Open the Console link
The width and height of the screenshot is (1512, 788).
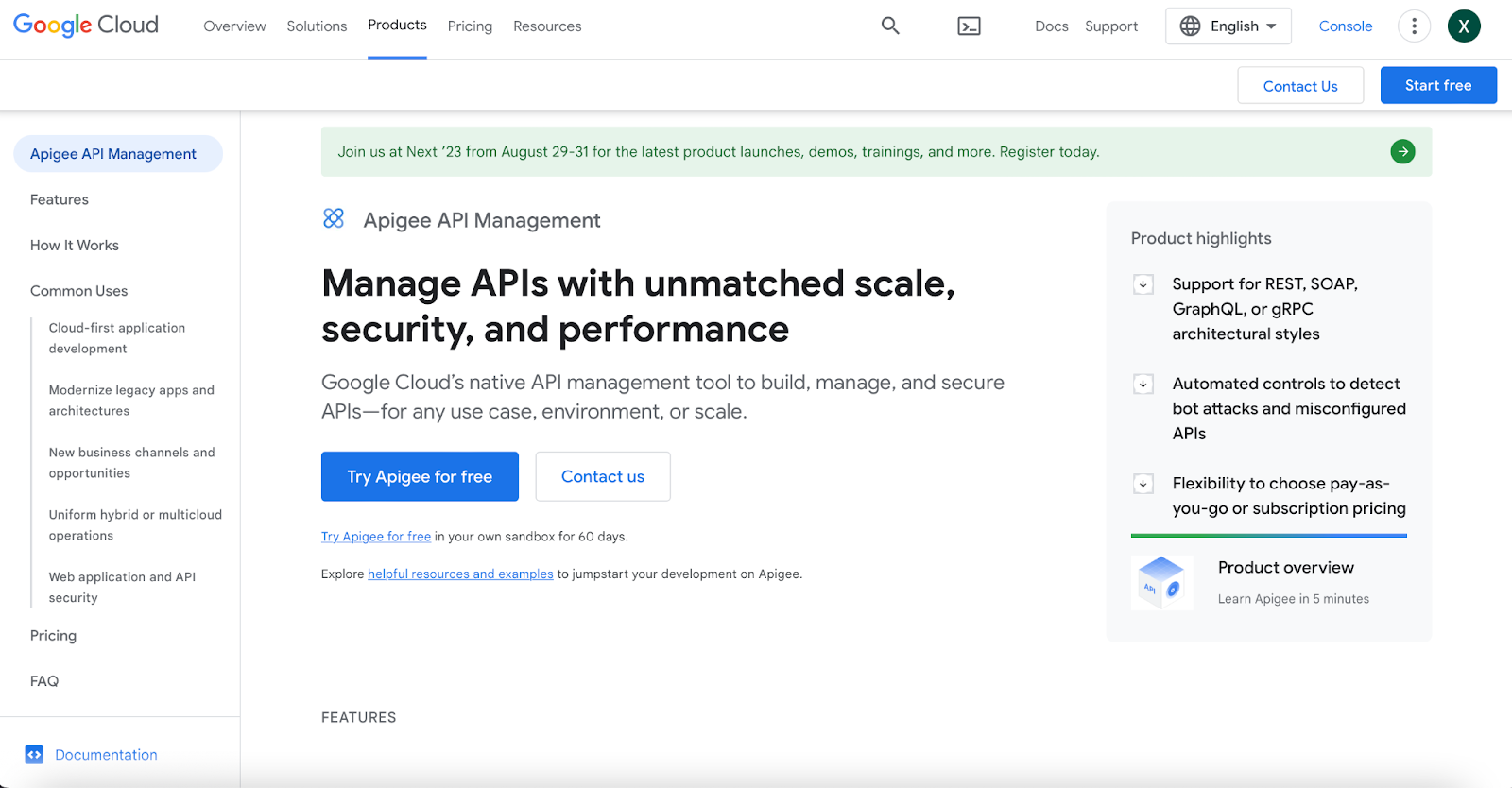pos(1346,26)
